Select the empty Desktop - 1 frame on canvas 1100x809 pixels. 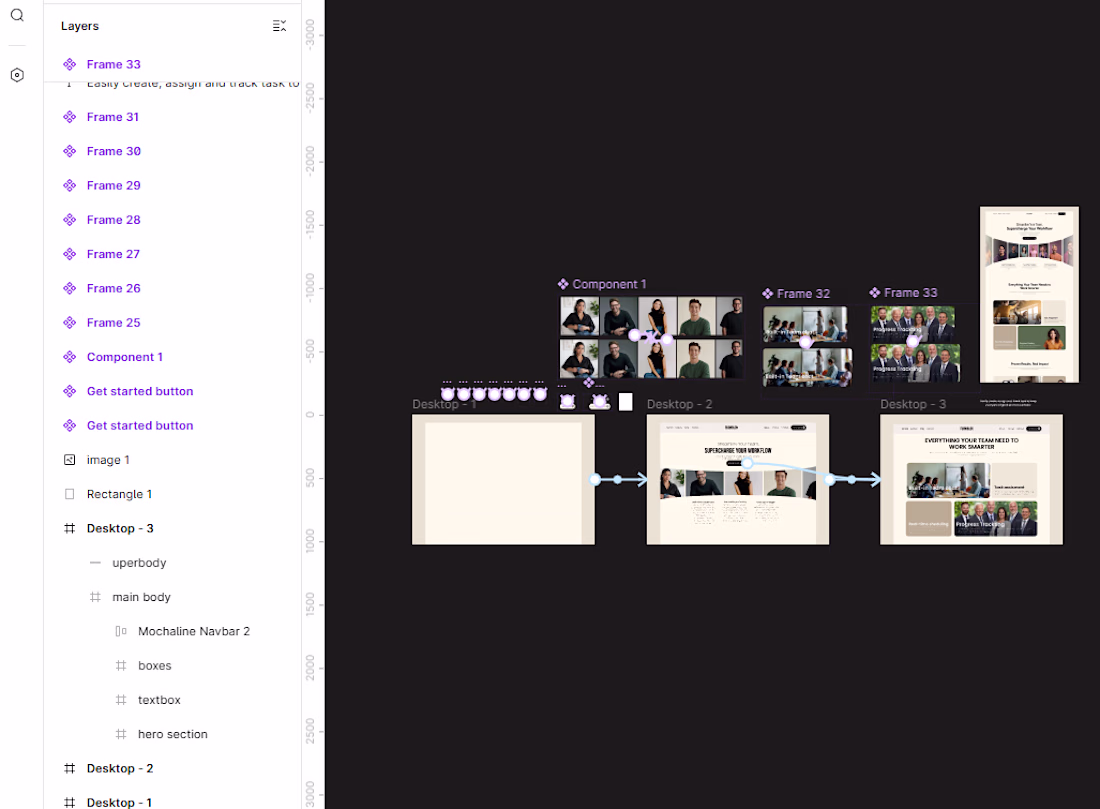(503, 480)
